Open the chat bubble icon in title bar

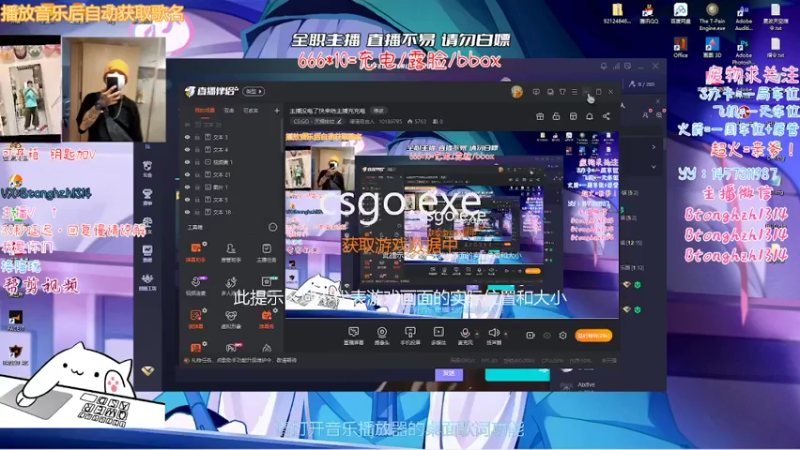pos(550,92)
